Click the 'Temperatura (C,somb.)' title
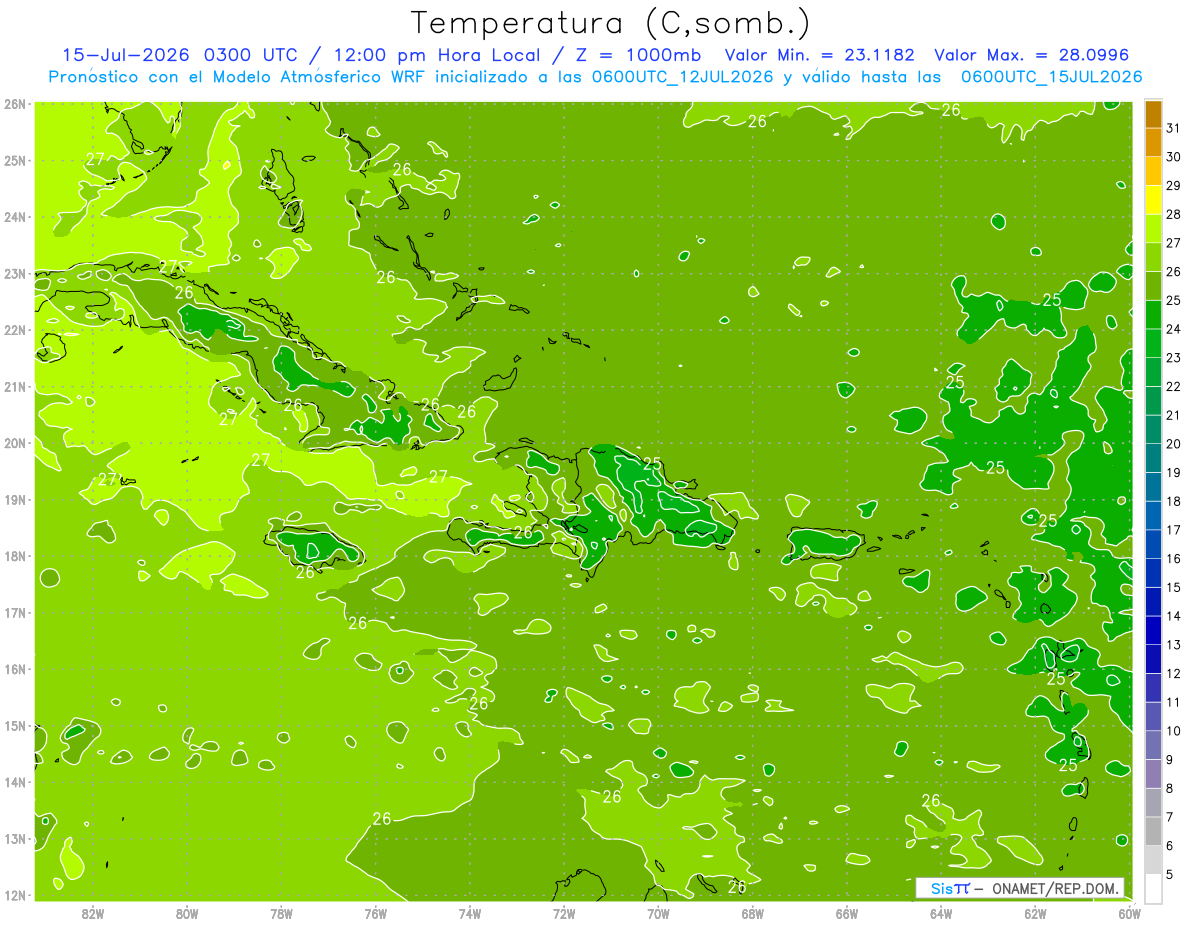This screenshot has width=1200, height=927. [611, 23]
